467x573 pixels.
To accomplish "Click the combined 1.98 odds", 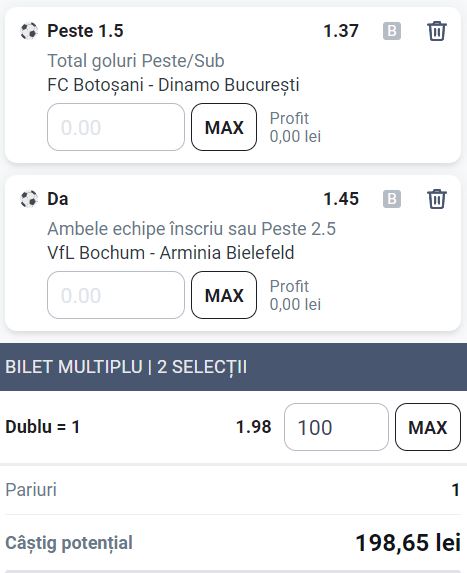I will (254, 427).
